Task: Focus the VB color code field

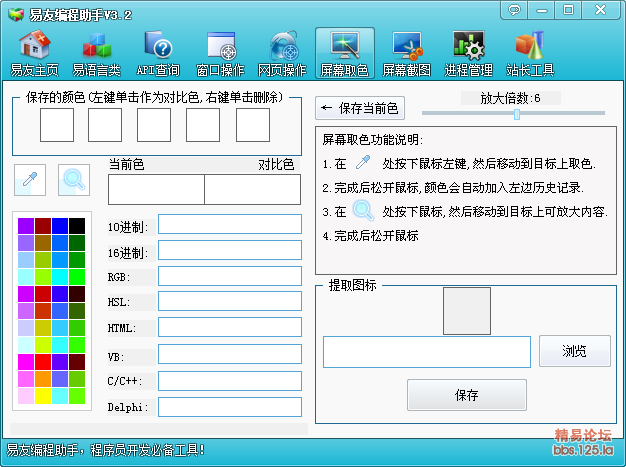Action: point(230,354)
